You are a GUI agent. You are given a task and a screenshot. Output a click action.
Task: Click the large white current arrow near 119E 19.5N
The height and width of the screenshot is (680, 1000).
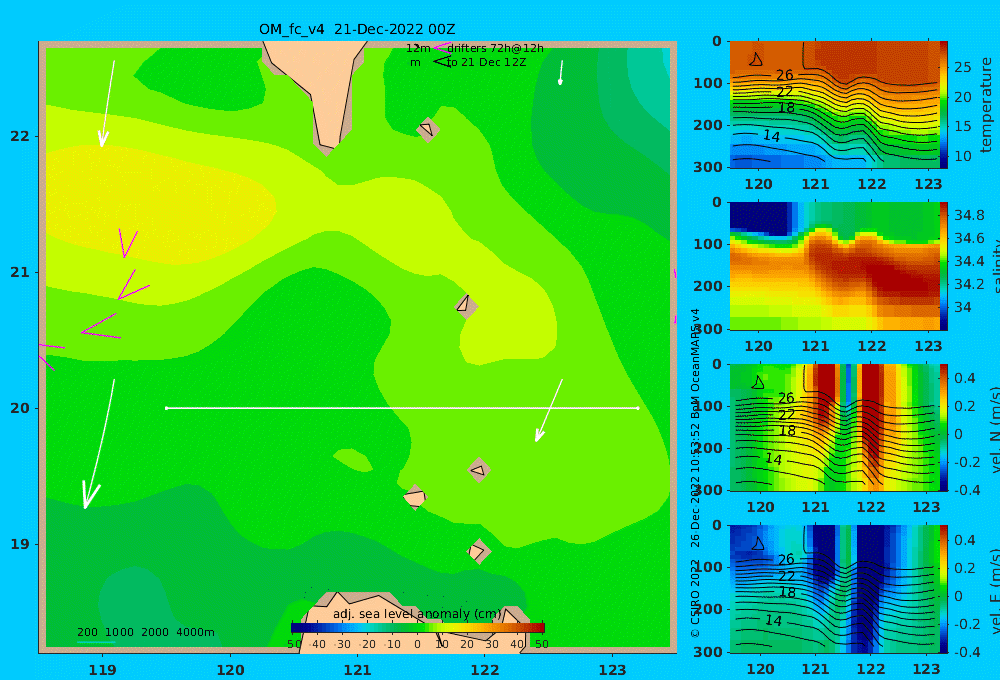pos(98,444)
